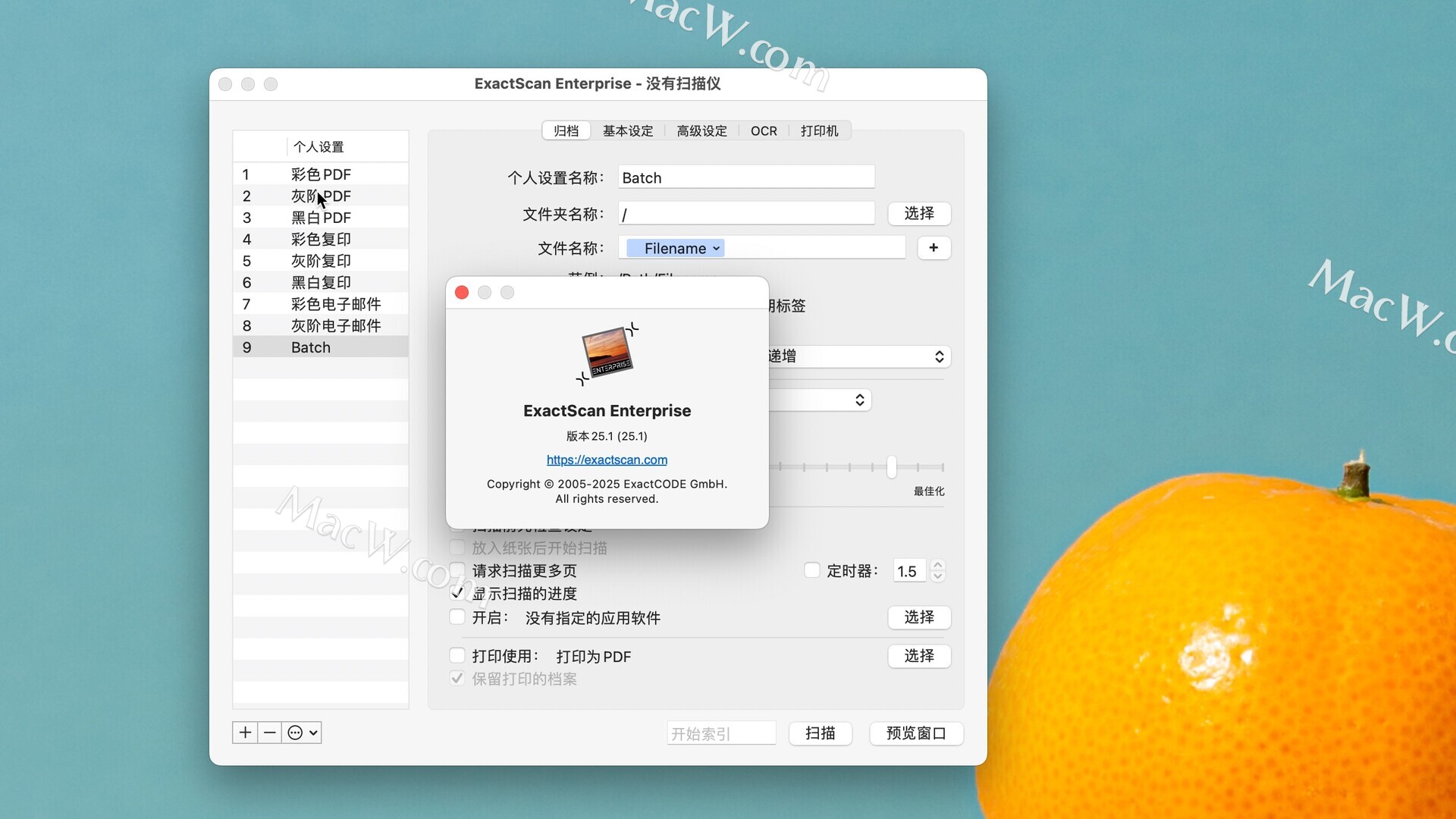Screen dimensions: 1456x819
Task: Open the 打印机 tab
Action: [x=819, y=130]
